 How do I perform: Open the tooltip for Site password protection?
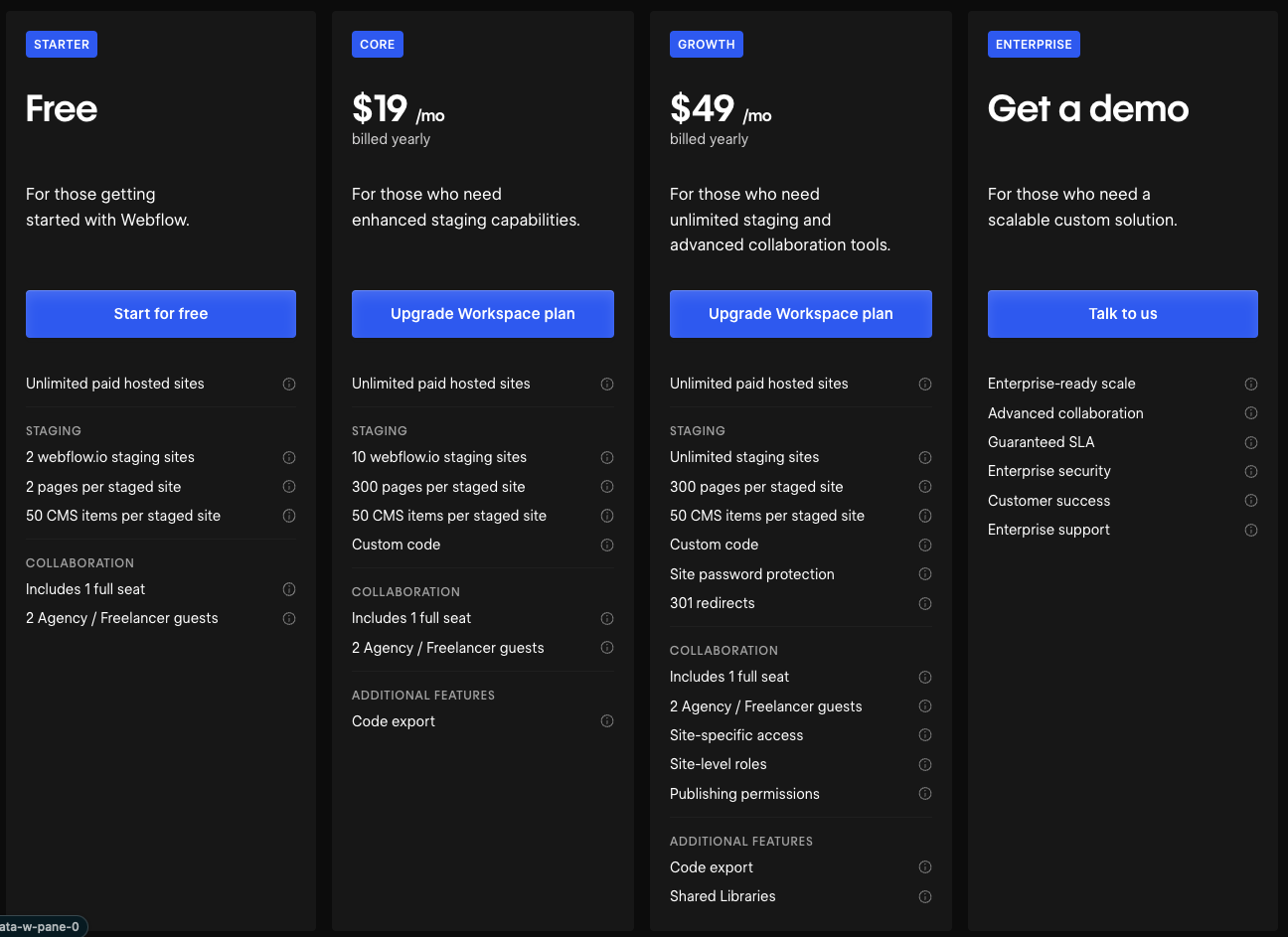coord(925,574)
